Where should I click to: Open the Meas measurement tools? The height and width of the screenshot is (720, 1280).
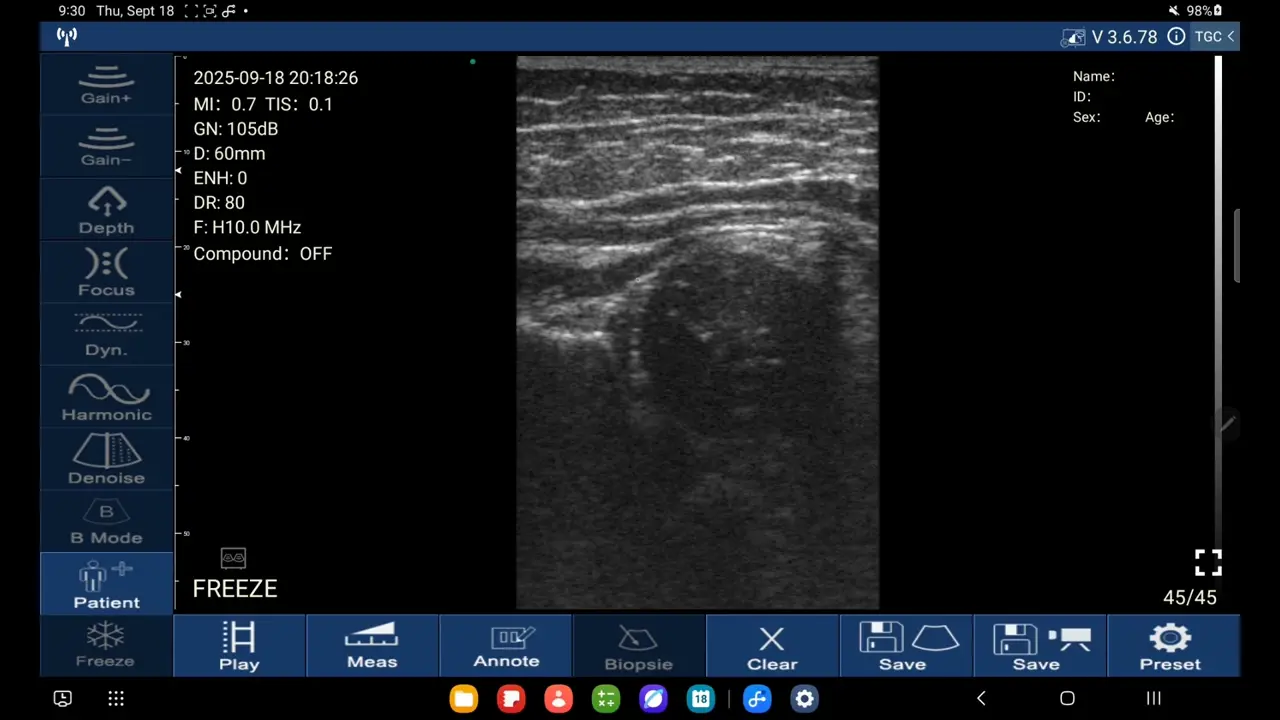[372, 646]
